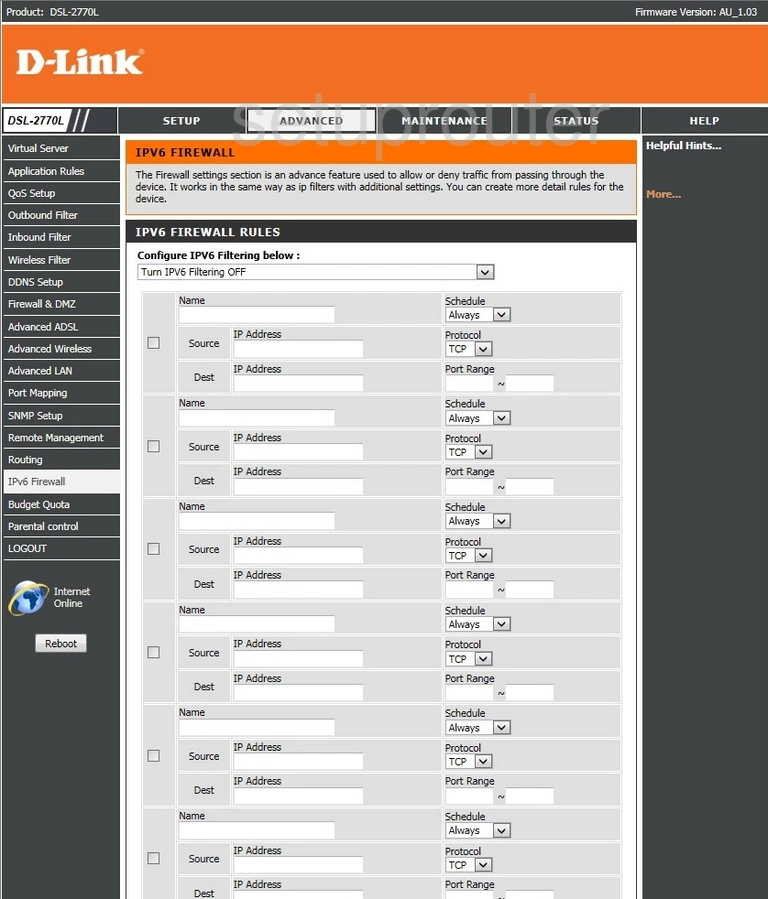Tick the second firewall rule checkbox
This screenshot has height=899, width=768.
pyautogui.click(x=154, y=446)
